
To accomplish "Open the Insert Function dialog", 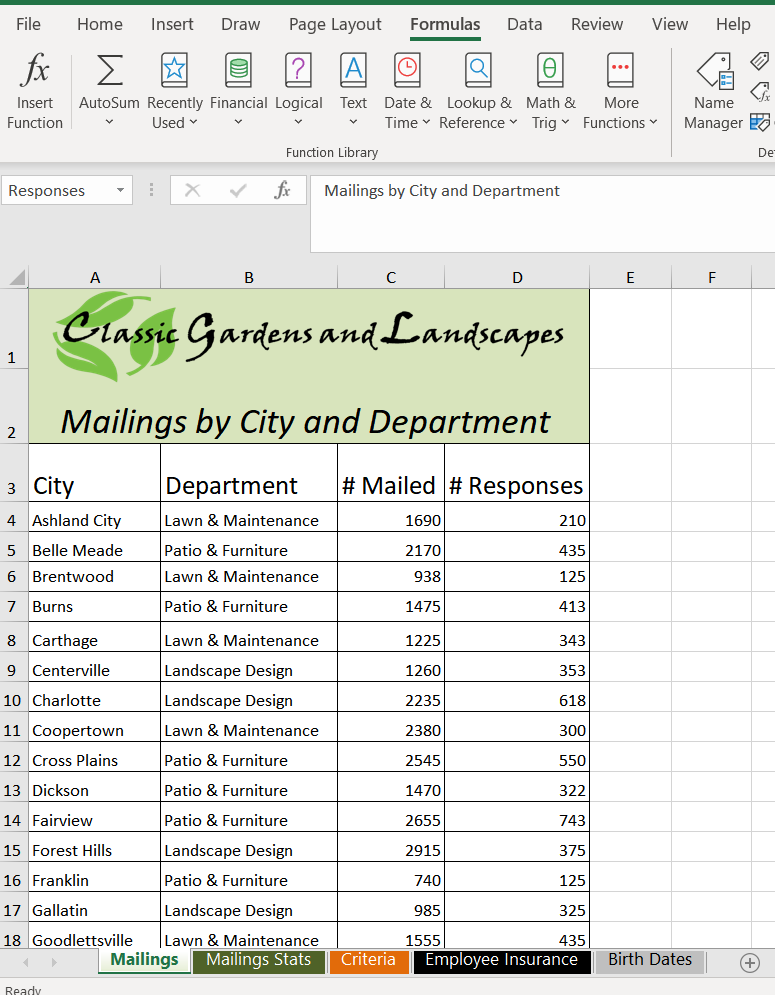I will point(35,92).
